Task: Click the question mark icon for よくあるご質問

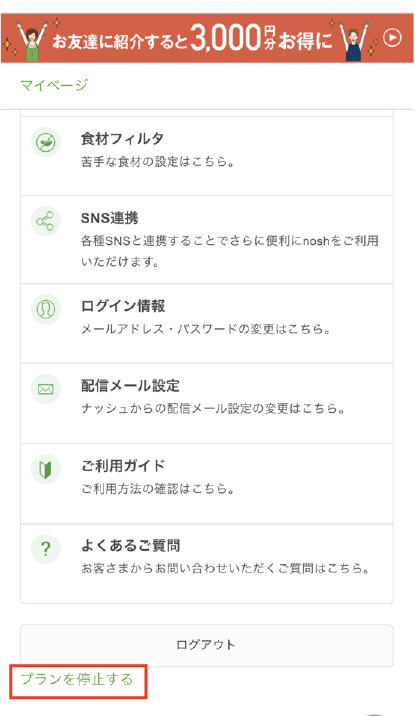Action: pyautogui.click(x=46, y=549)
